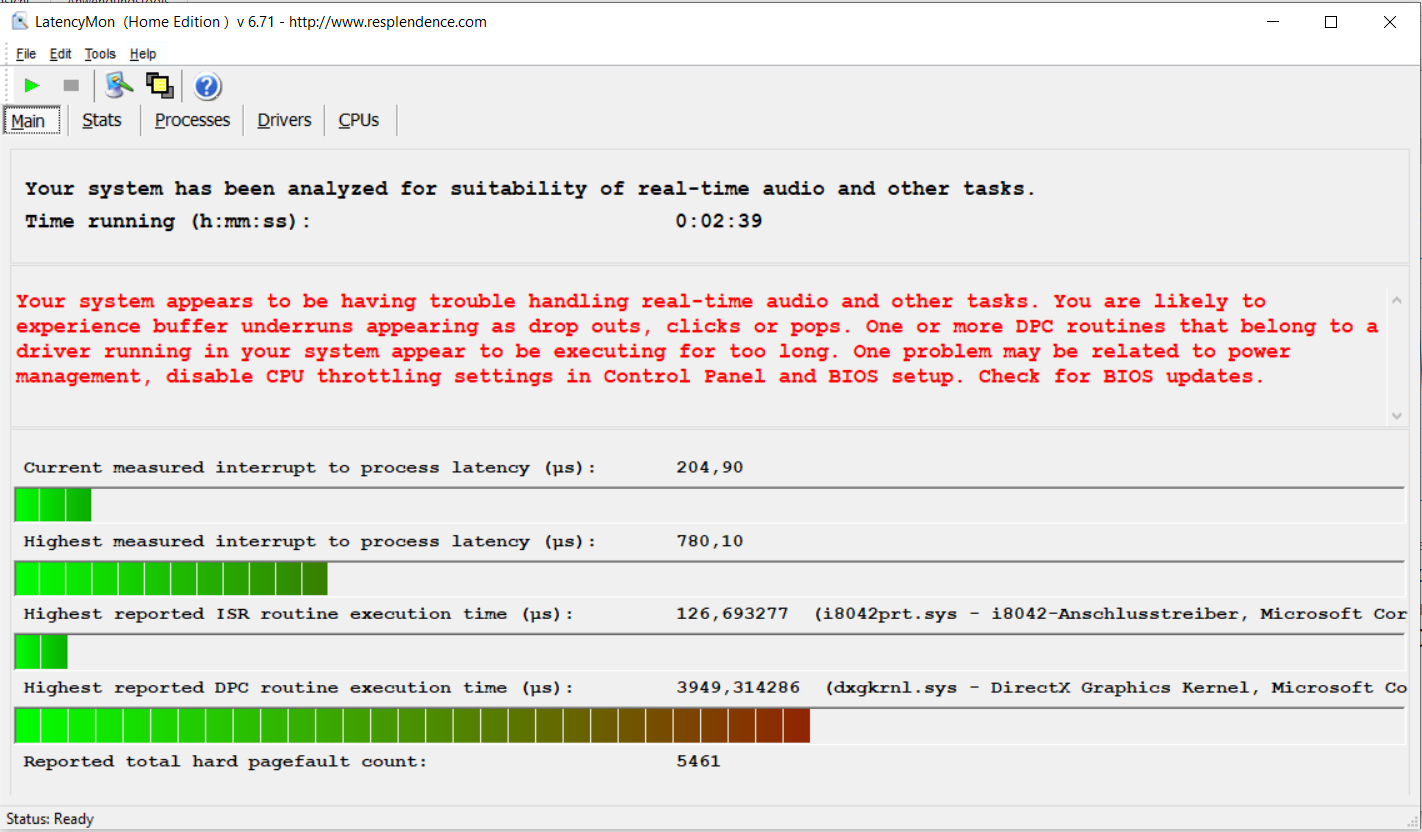Switch to the Processes tab

tap(192, 120)
